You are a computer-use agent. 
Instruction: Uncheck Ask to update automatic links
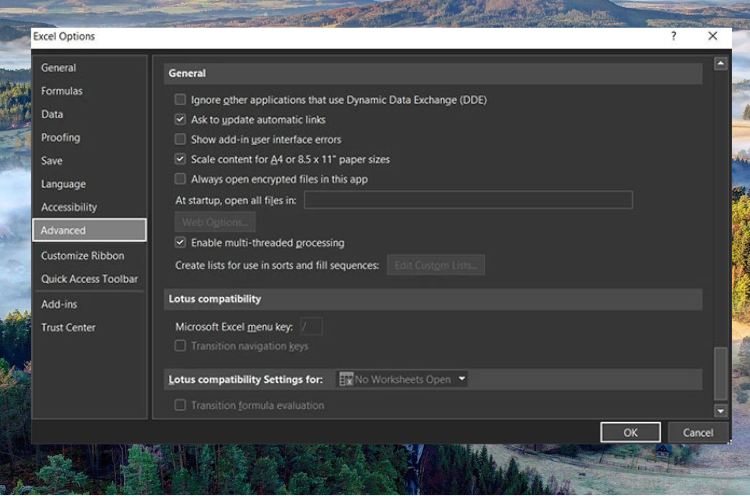tap(180, 119)
